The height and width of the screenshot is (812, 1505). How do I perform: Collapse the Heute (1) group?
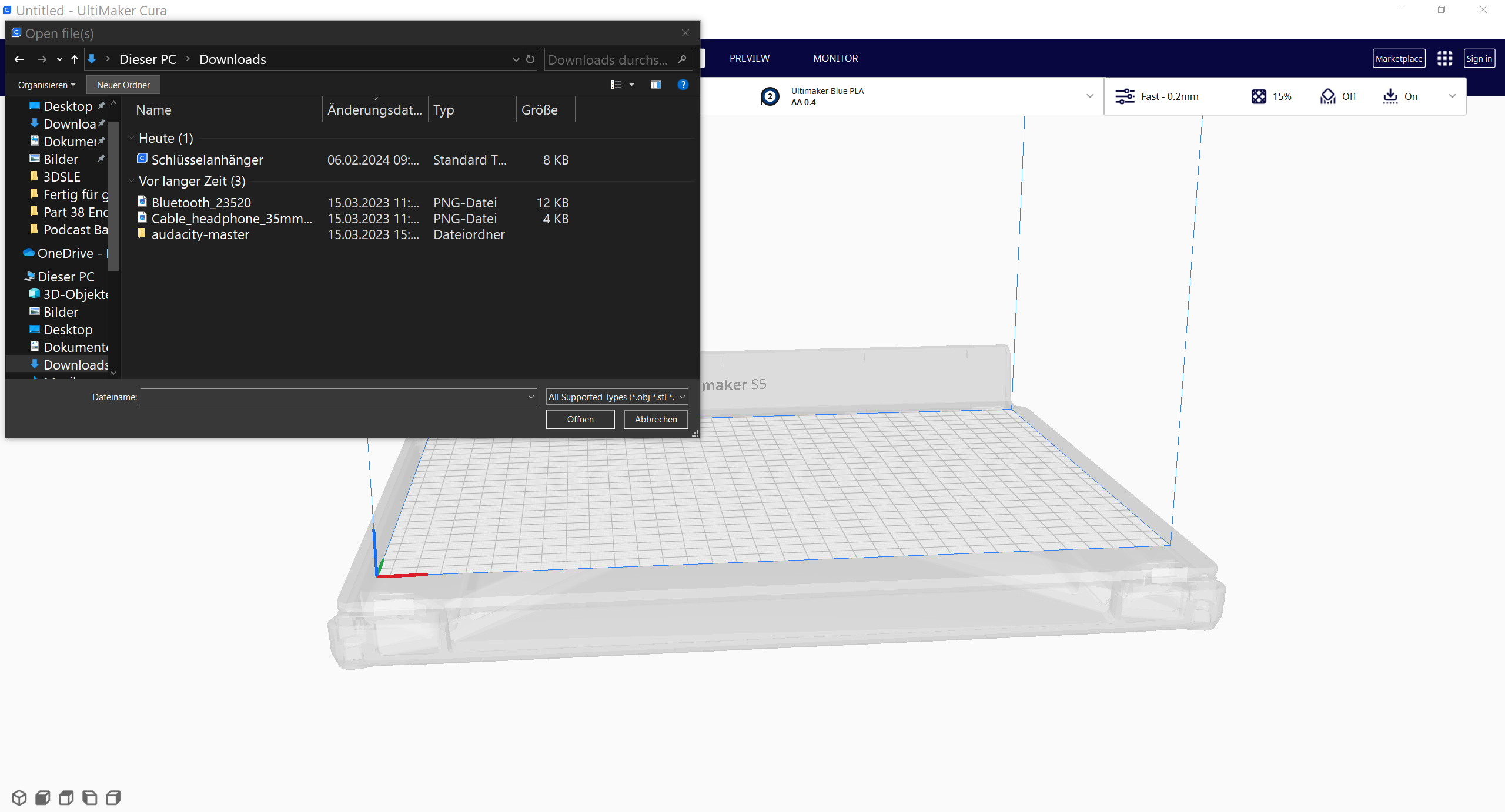coord(131,138)
